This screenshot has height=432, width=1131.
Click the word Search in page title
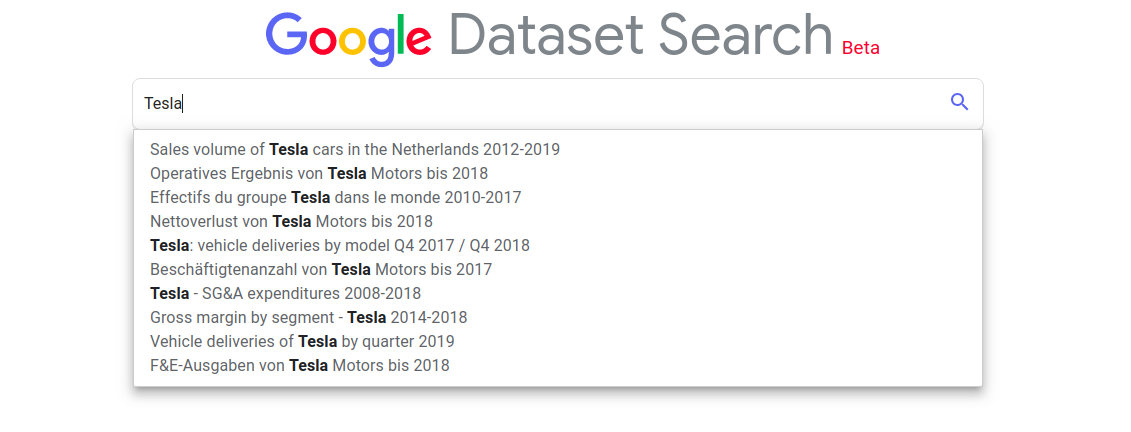click(745, 34)
